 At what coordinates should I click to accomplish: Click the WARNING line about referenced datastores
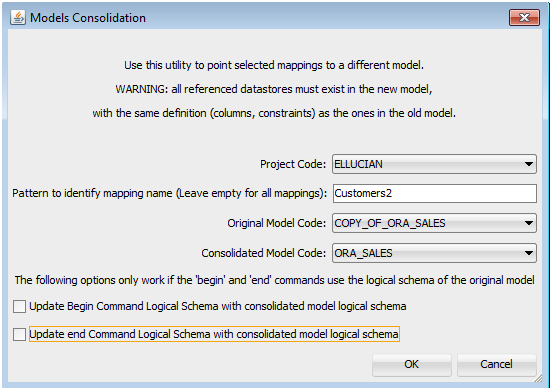click(274, 89)
